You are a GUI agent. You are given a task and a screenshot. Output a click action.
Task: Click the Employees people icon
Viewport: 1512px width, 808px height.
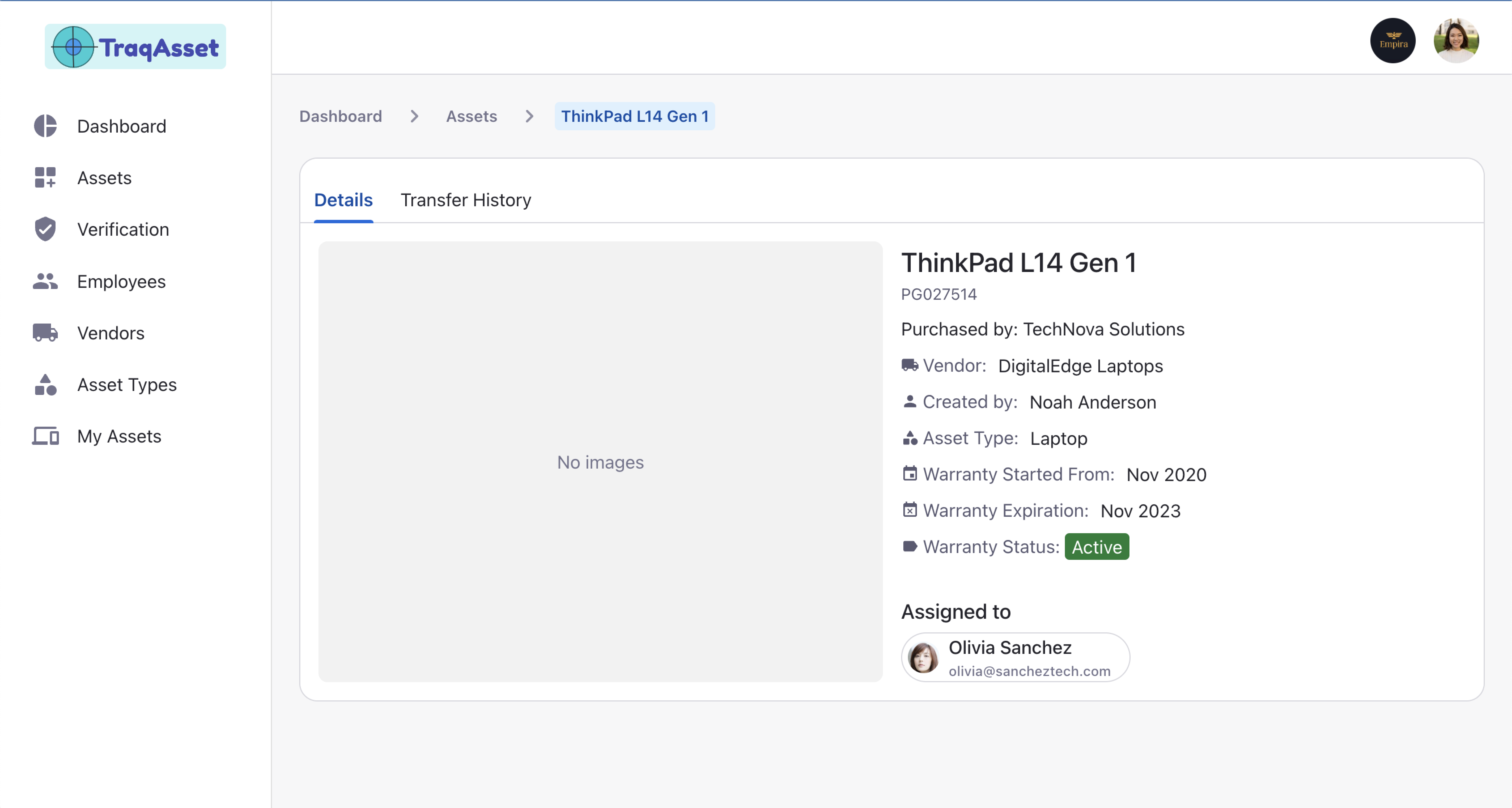[x=45, y=281]
